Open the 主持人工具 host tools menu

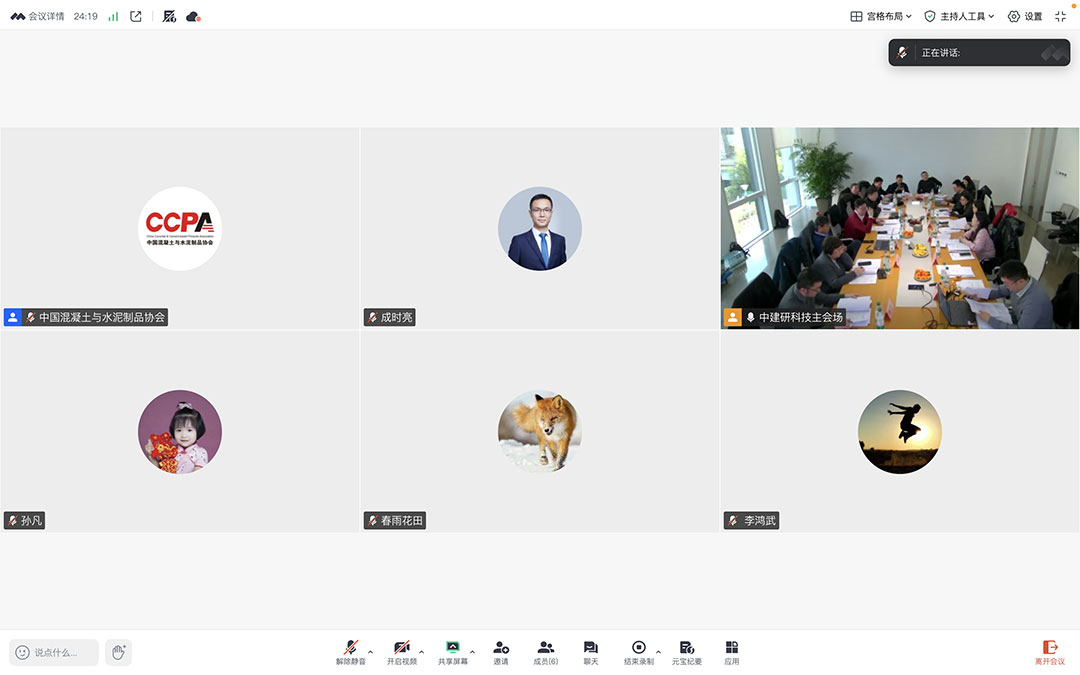point(959,16)
